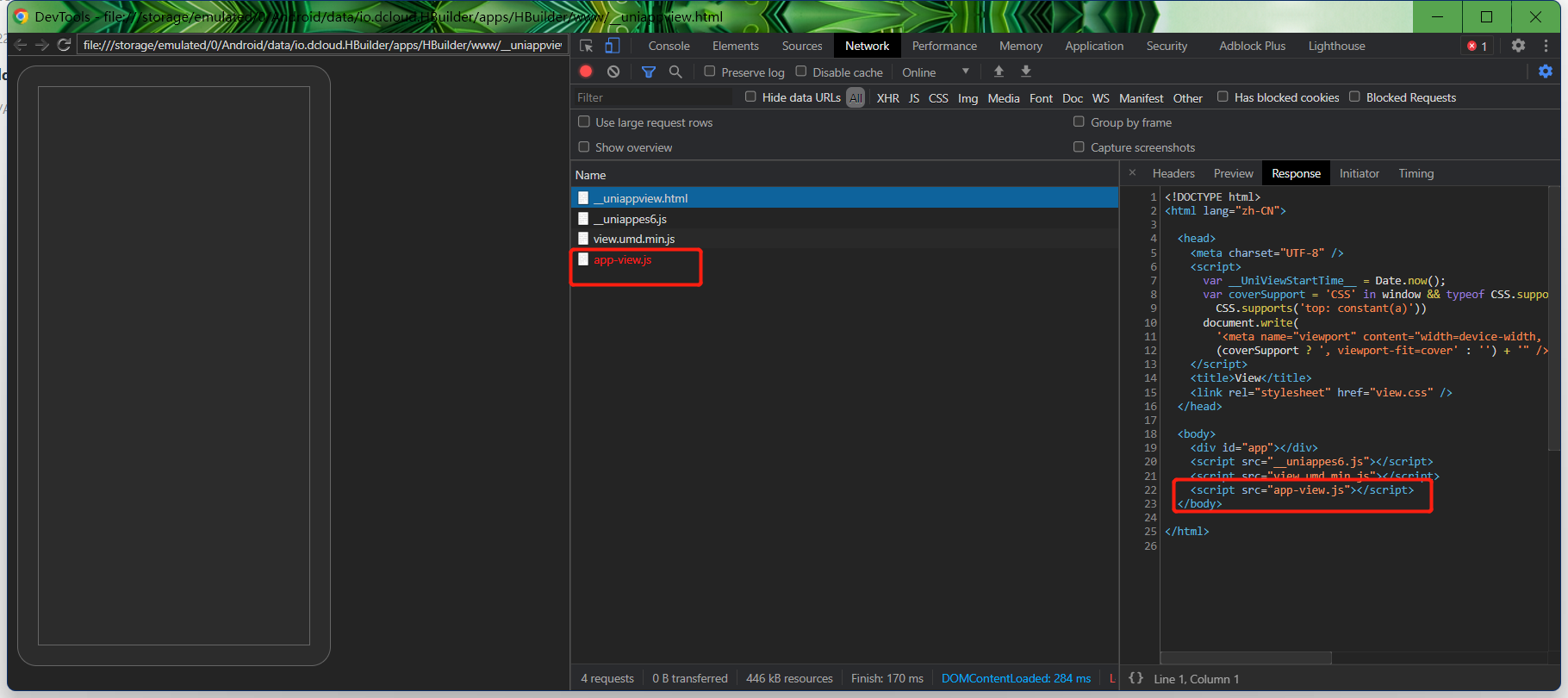Switch to the Elements tab
This screenshot has width=1568, height=698.
736,46
